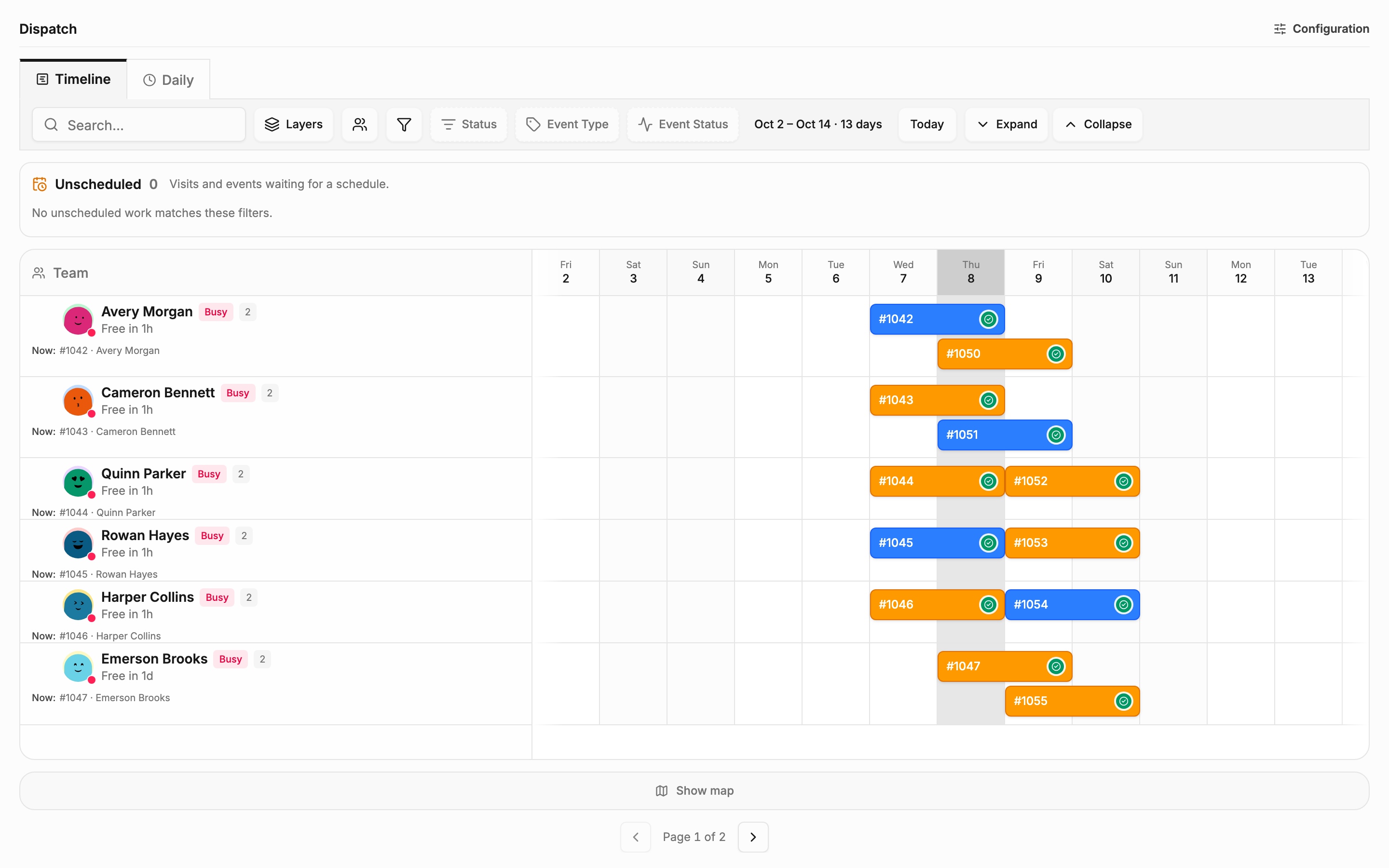Open the Event Type filter

(x=567, y=124)
